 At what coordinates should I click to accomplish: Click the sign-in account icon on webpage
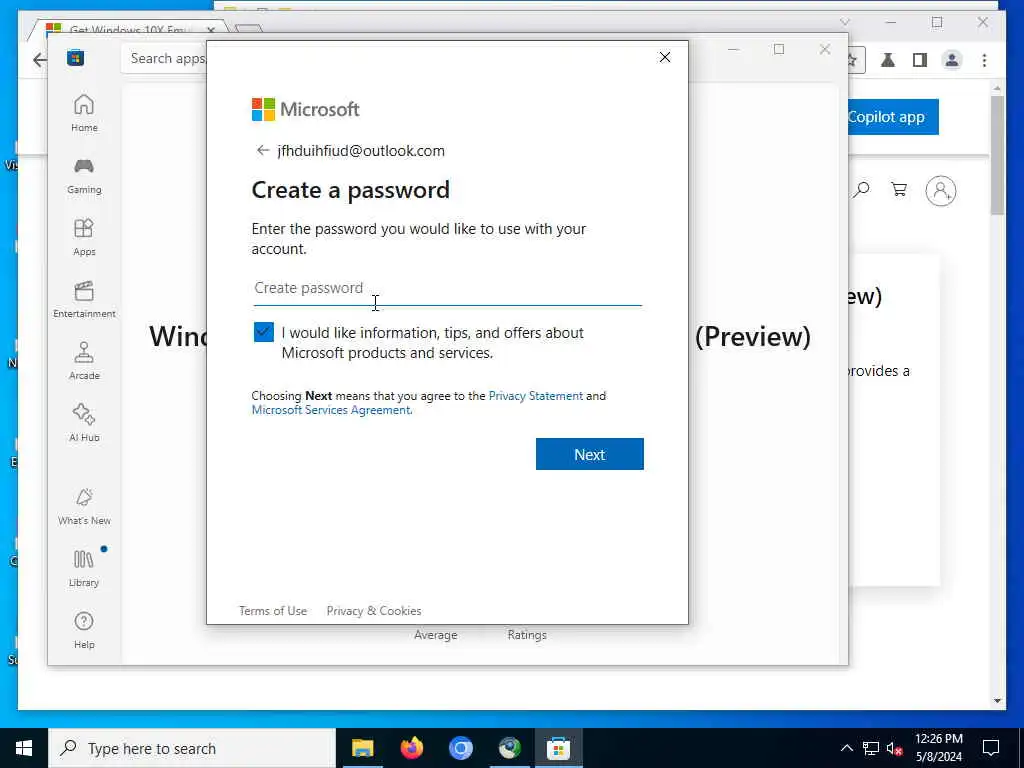[940, 191]
